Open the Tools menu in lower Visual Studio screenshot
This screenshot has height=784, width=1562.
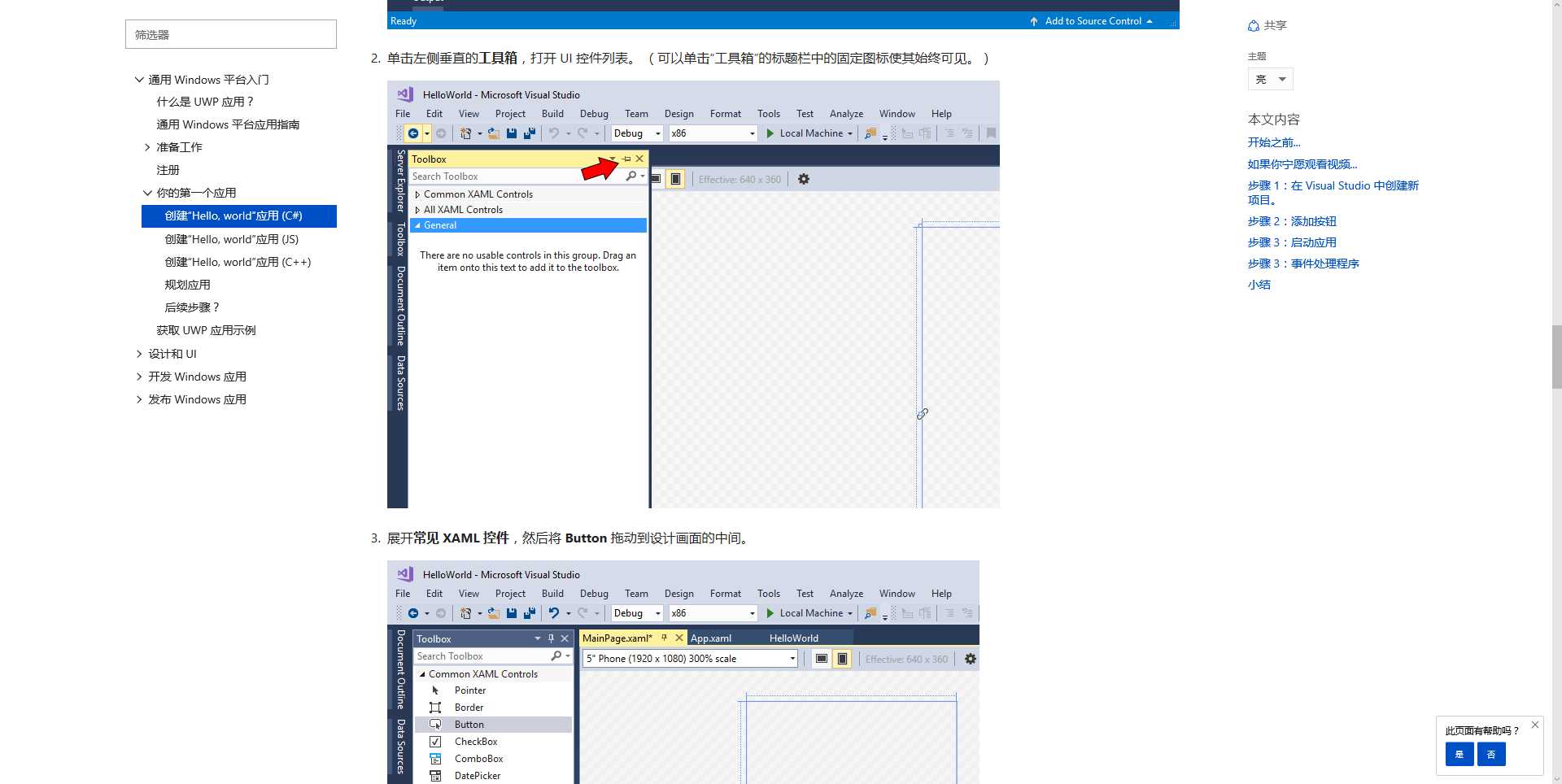click(x=768, y=594)
